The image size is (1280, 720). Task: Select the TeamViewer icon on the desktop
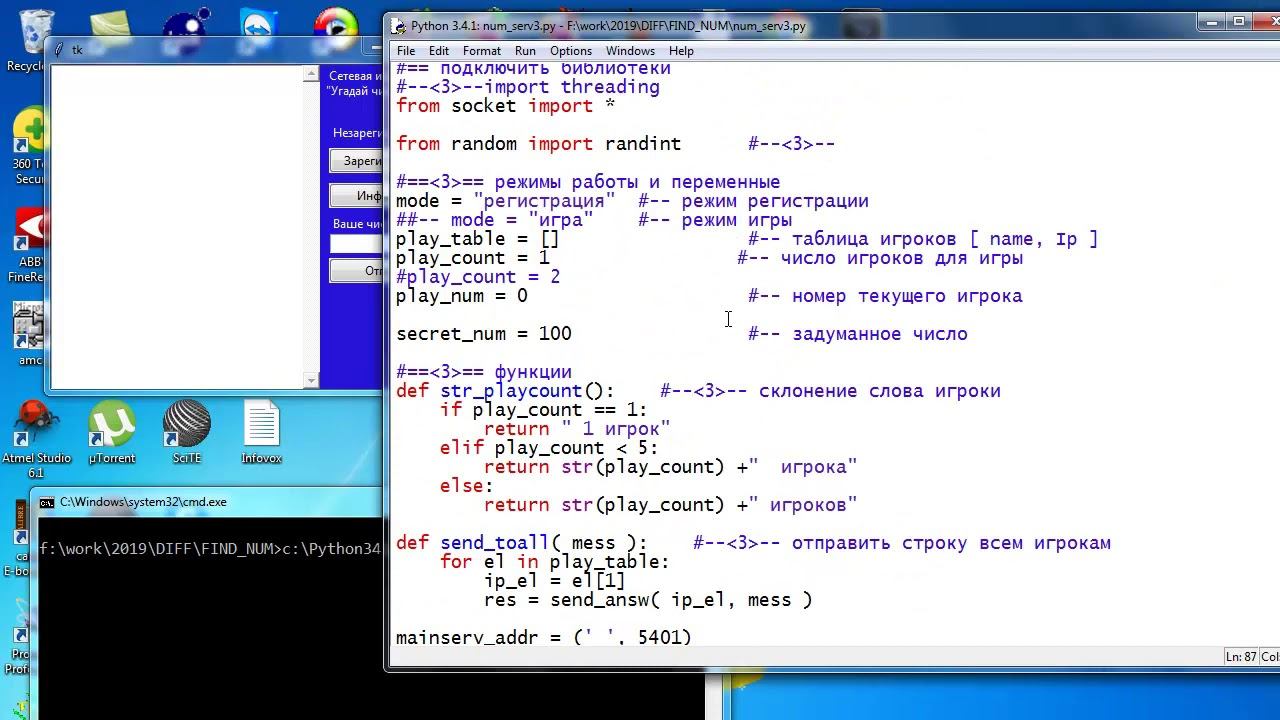[258, 27]
